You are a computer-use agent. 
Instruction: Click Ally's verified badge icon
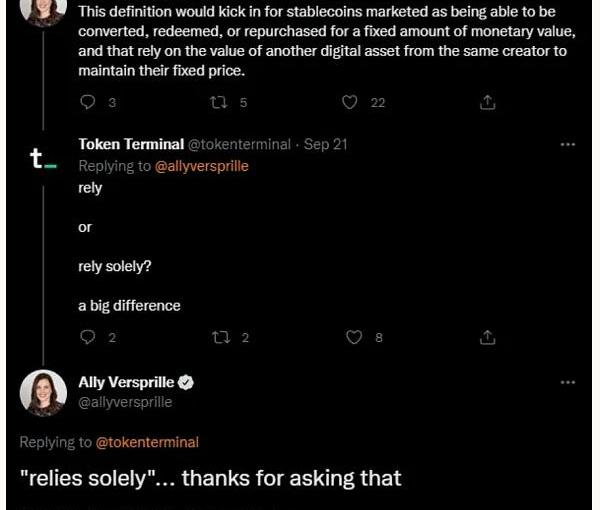coord(186,383)
